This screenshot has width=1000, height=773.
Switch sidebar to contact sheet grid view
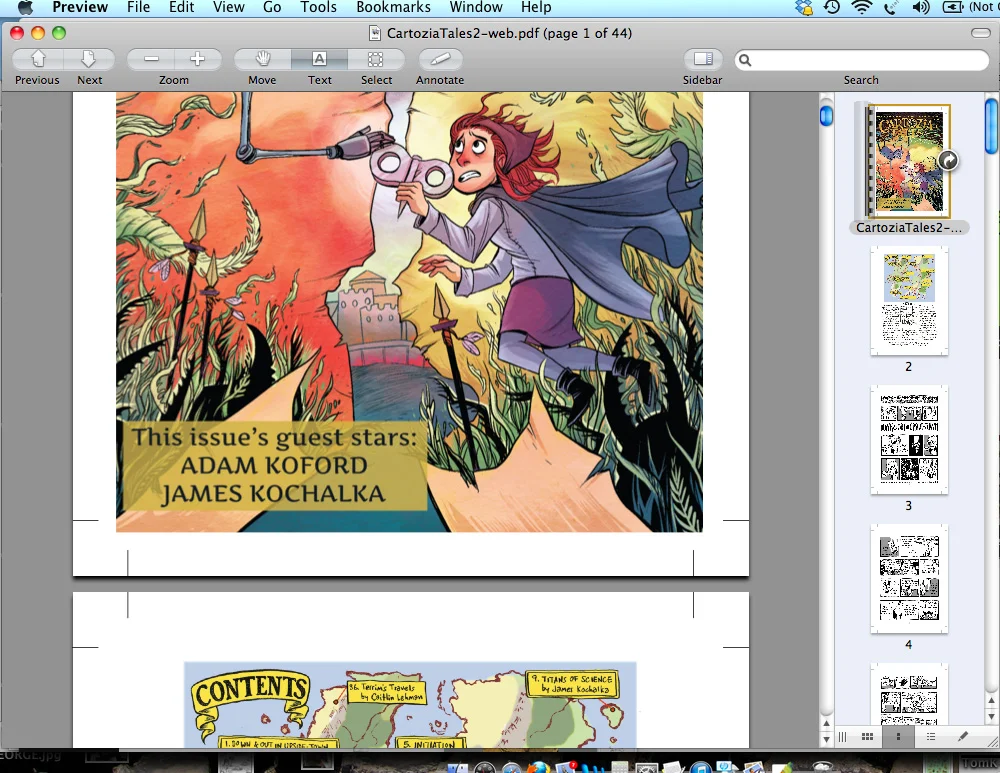pos(867,737)
